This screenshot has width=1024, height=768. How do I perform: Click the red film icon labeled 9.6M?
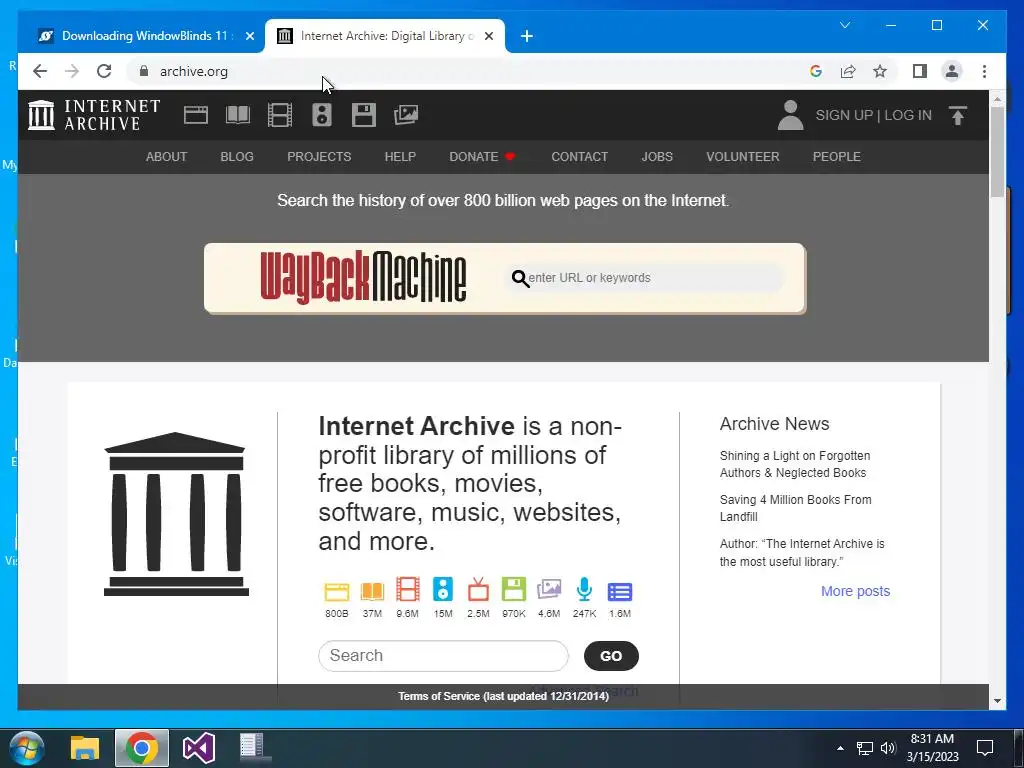point(408,590)
